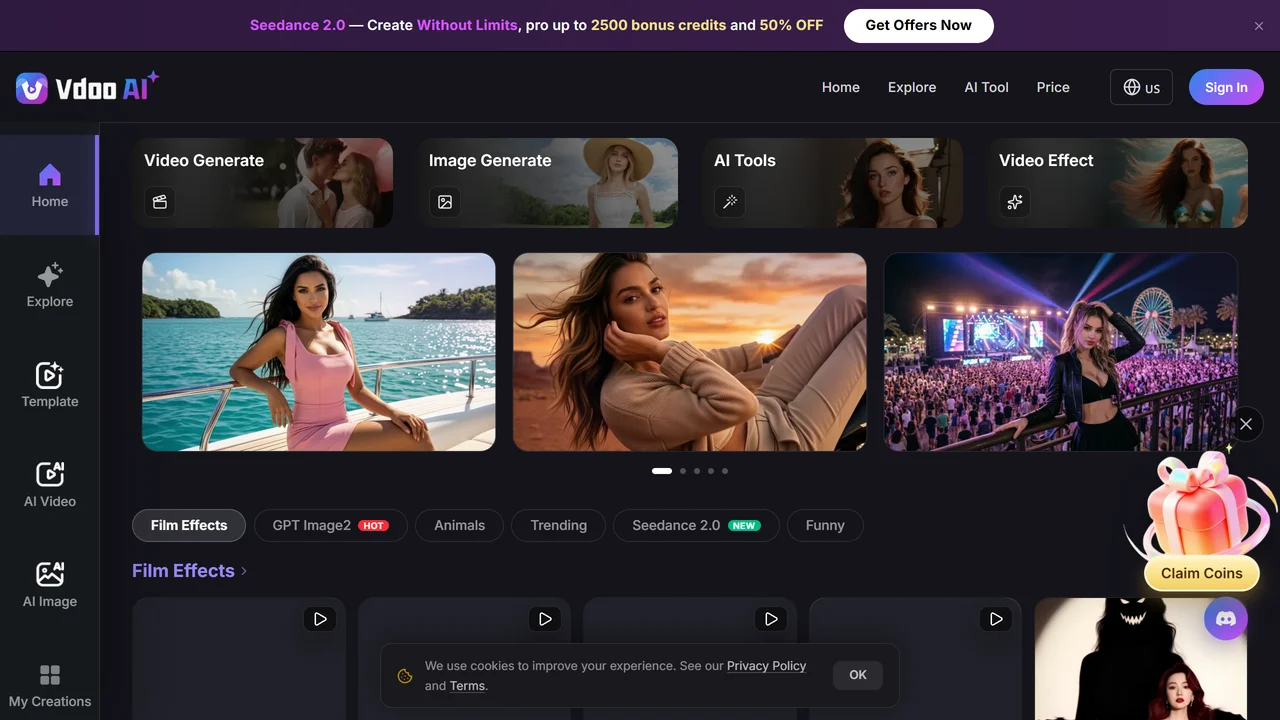
Task: Open Template in the left sidebar
Action: [x=49, y=386]
